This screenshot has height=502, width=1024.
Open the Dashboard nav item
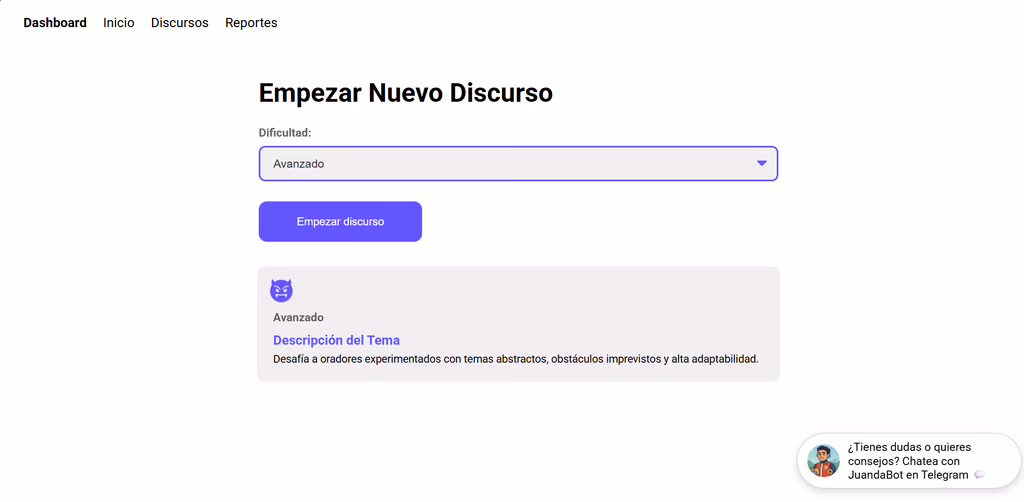click(55, 23)
